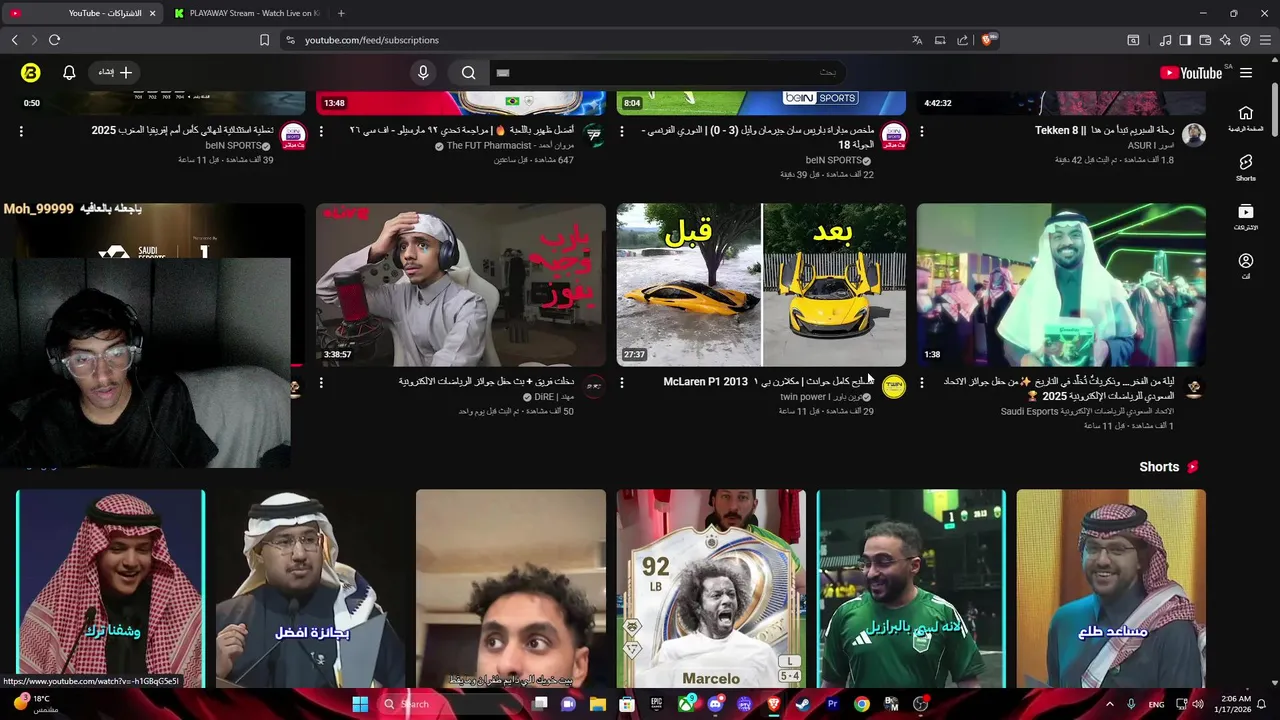Open the beIN SPORTS channel avatar for PSG highlights
Viewport: 1280px width, 720px height.
894,136
